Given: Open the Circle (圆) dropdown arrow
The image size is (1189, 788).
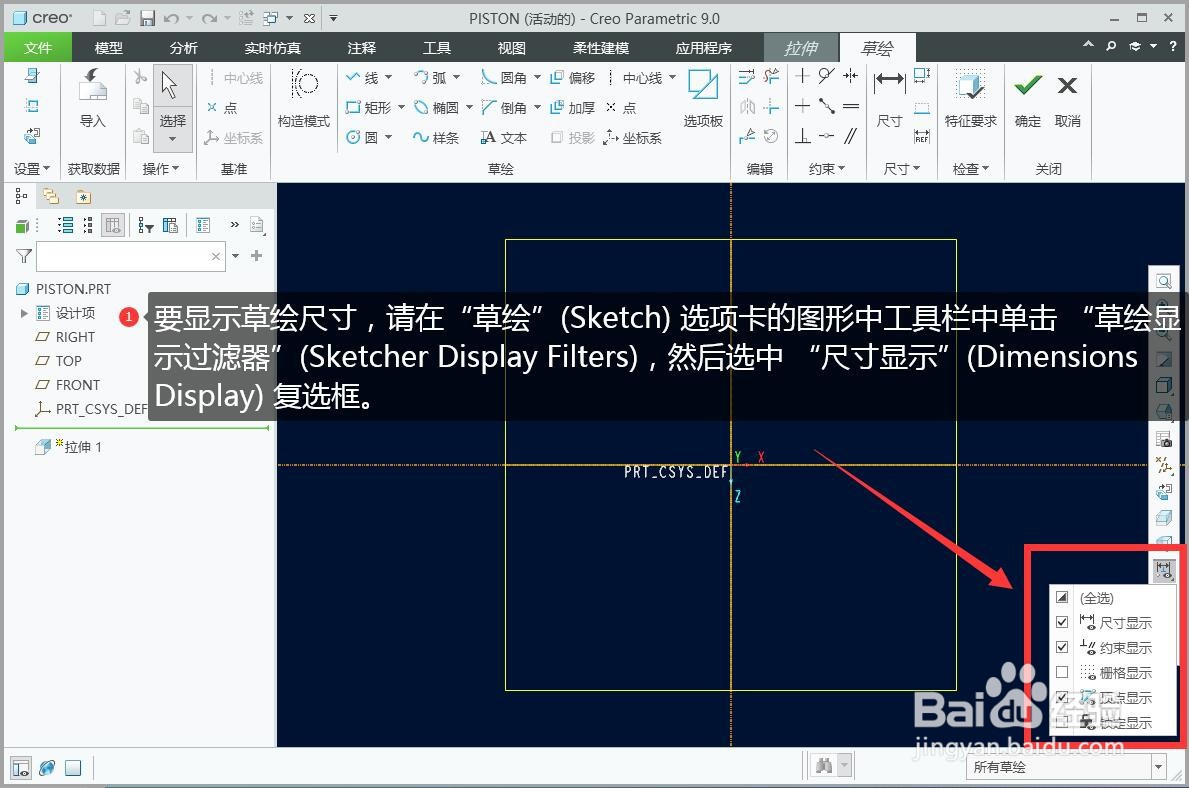Looking at the screenshot, I should [388, 137].
